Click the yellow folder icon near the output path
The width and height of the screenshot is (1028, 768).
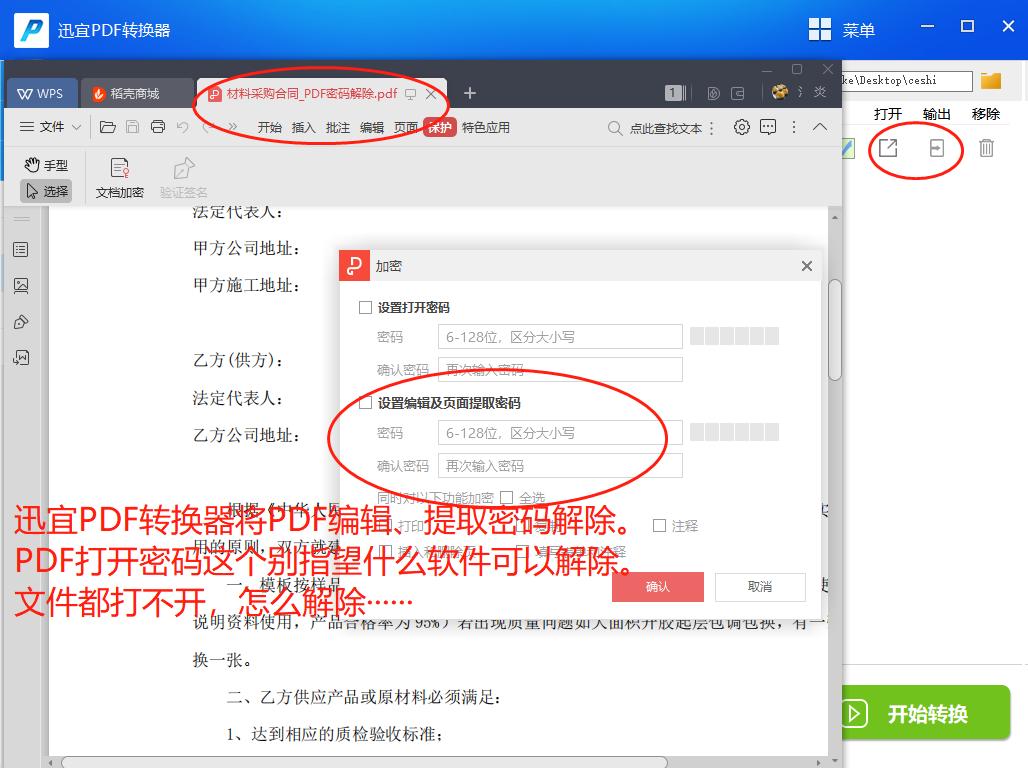pos(990,82)
